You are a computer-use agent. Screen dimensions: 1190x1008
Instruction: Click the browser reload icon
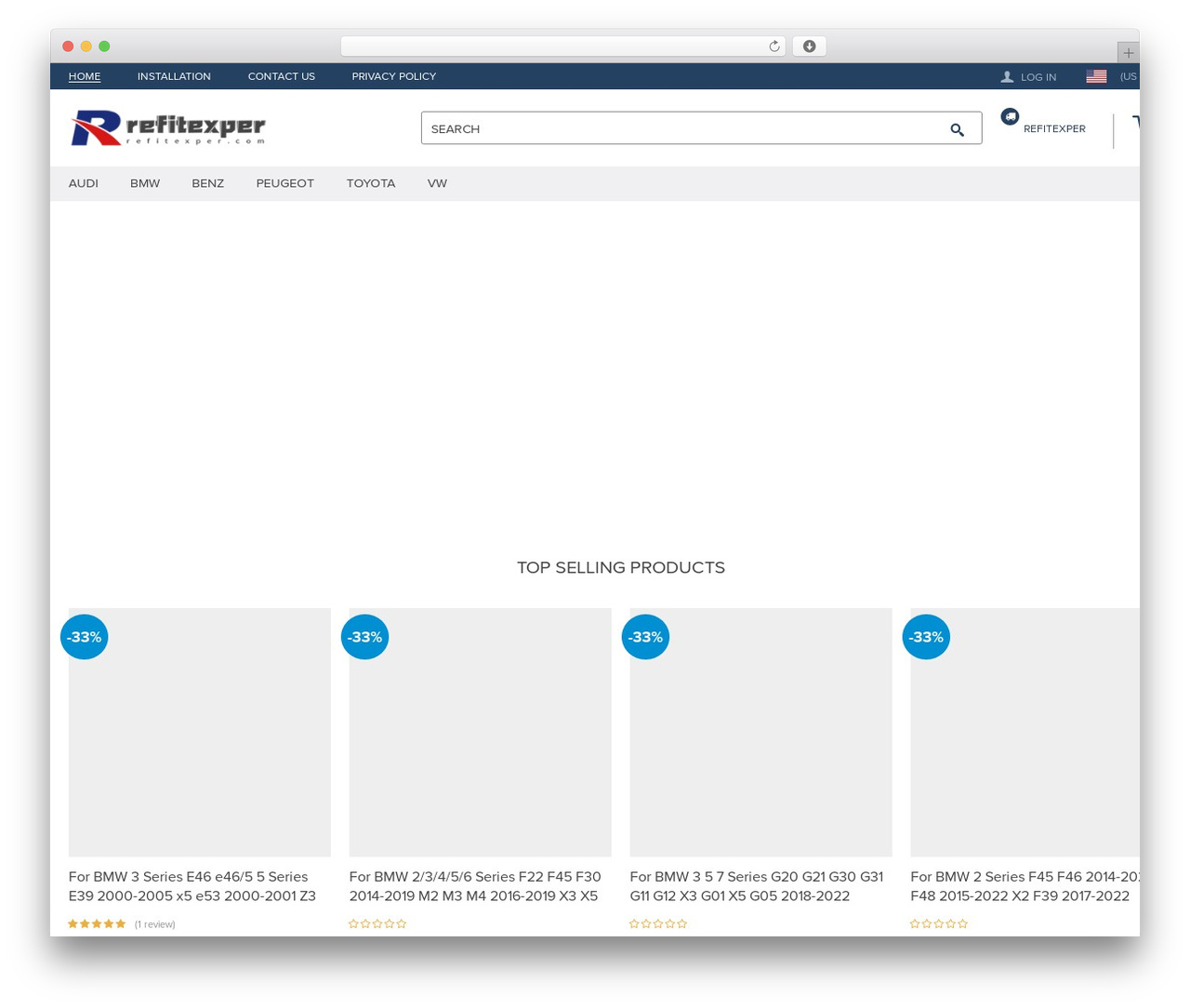(773, 46)
